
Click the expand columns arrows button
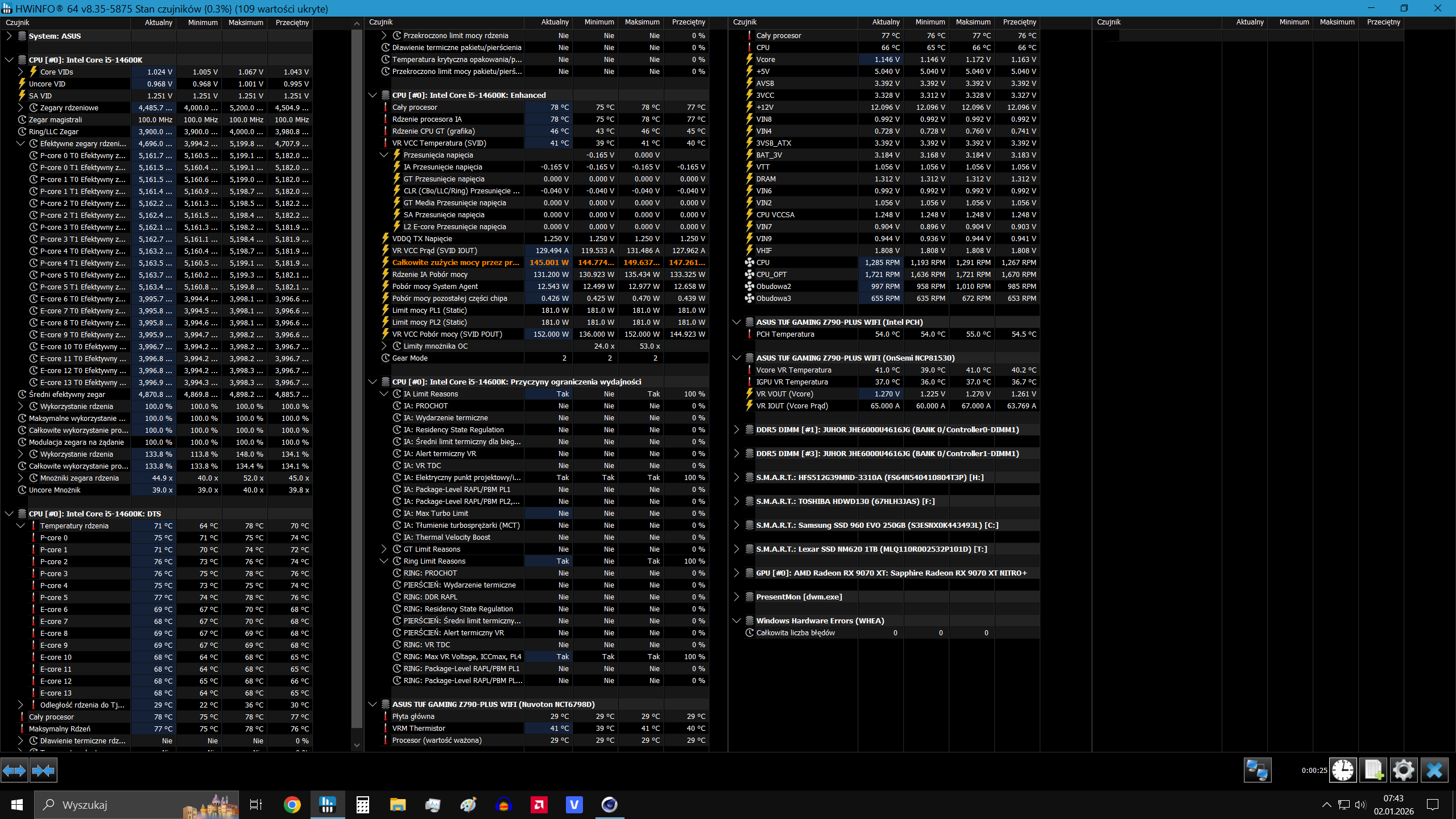click(14, 771)
